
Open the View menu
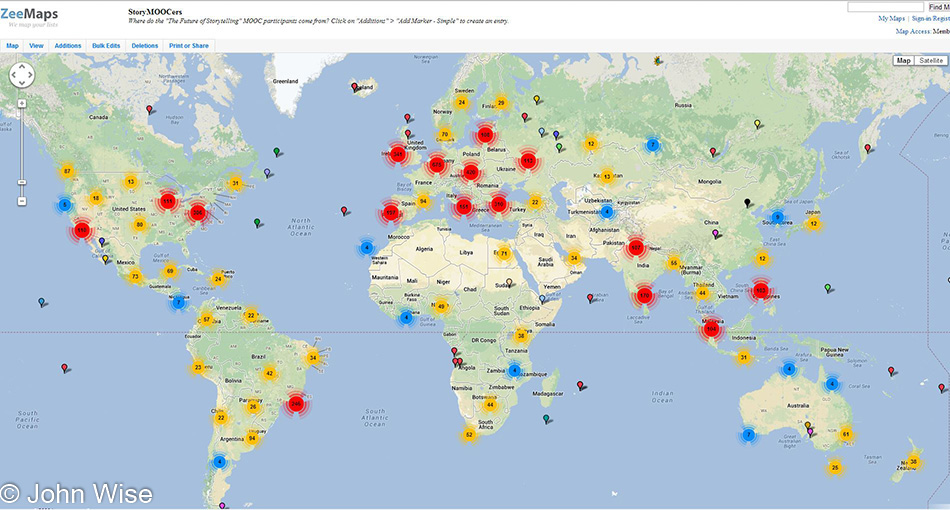[36, 46]
